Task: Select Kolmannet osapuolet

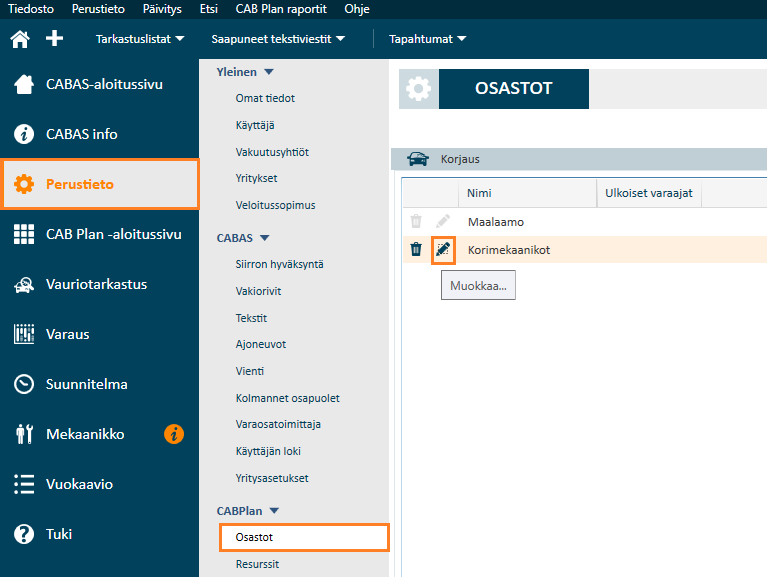Action: (288, 398)
